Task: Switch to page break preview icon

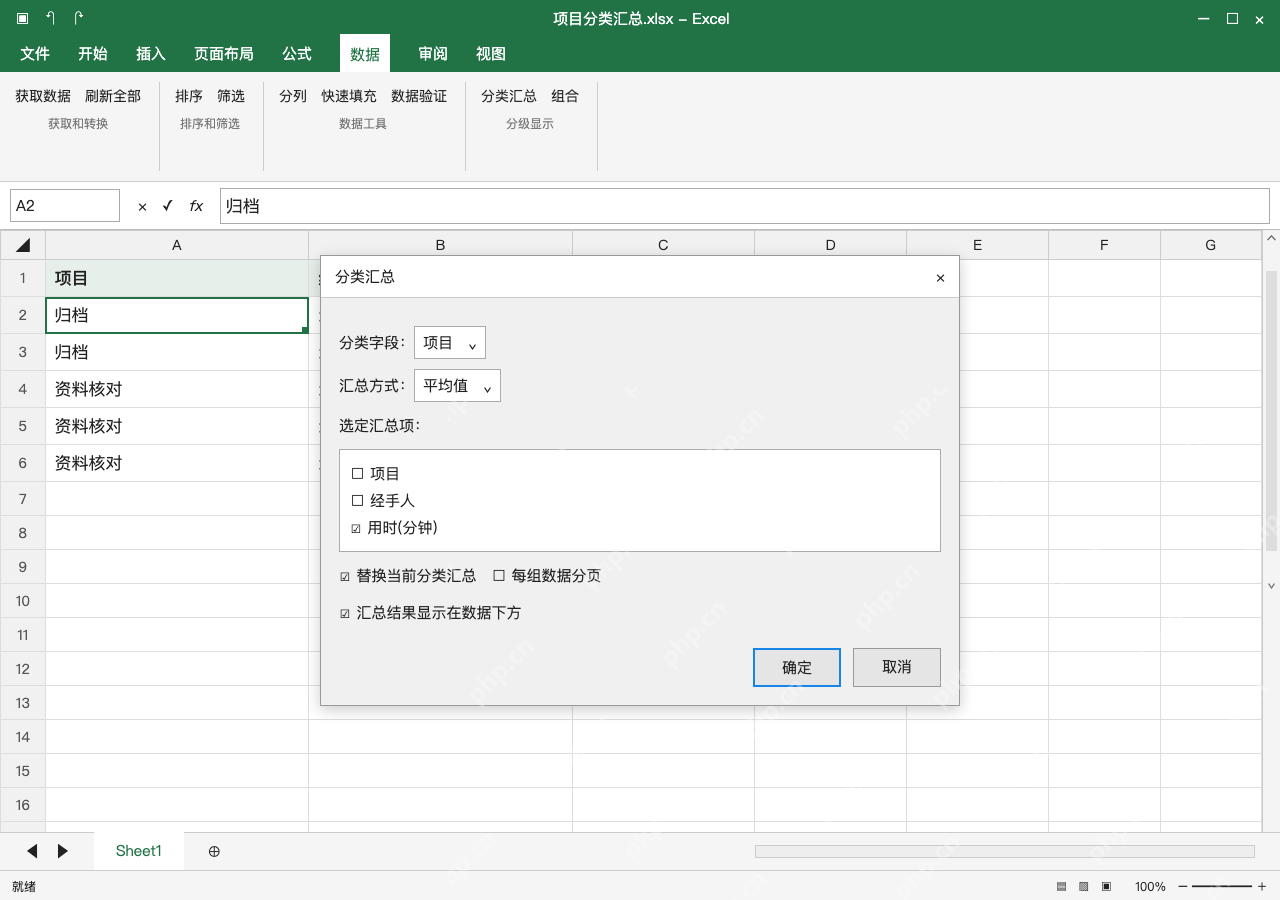Action: (1107, 887)
